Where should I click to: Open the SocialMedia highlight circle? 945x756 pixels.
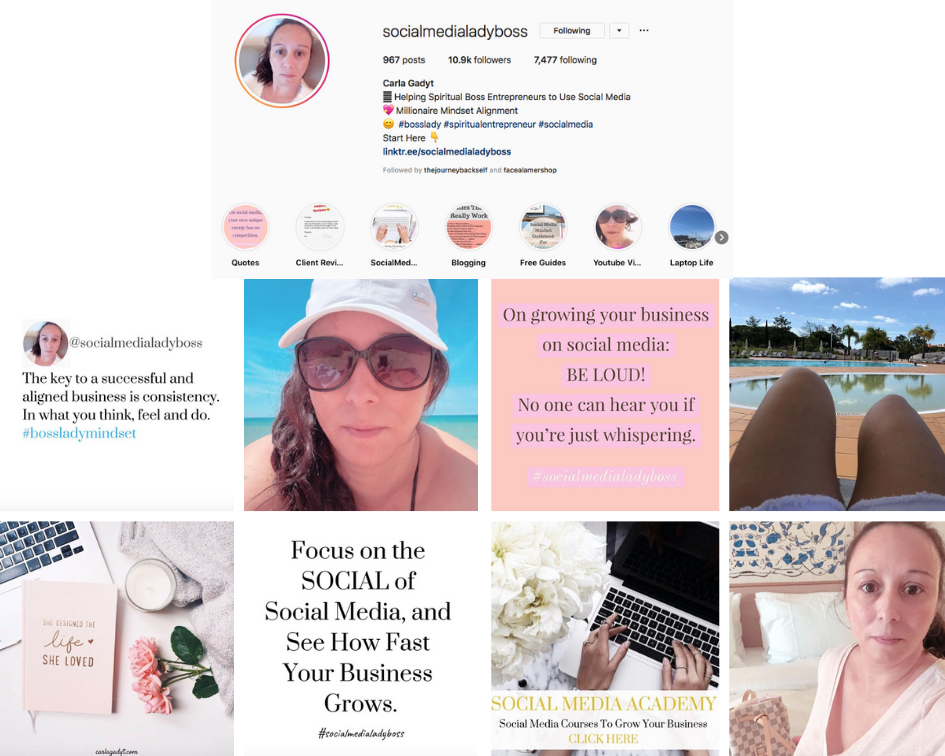(x=394, y=227)
